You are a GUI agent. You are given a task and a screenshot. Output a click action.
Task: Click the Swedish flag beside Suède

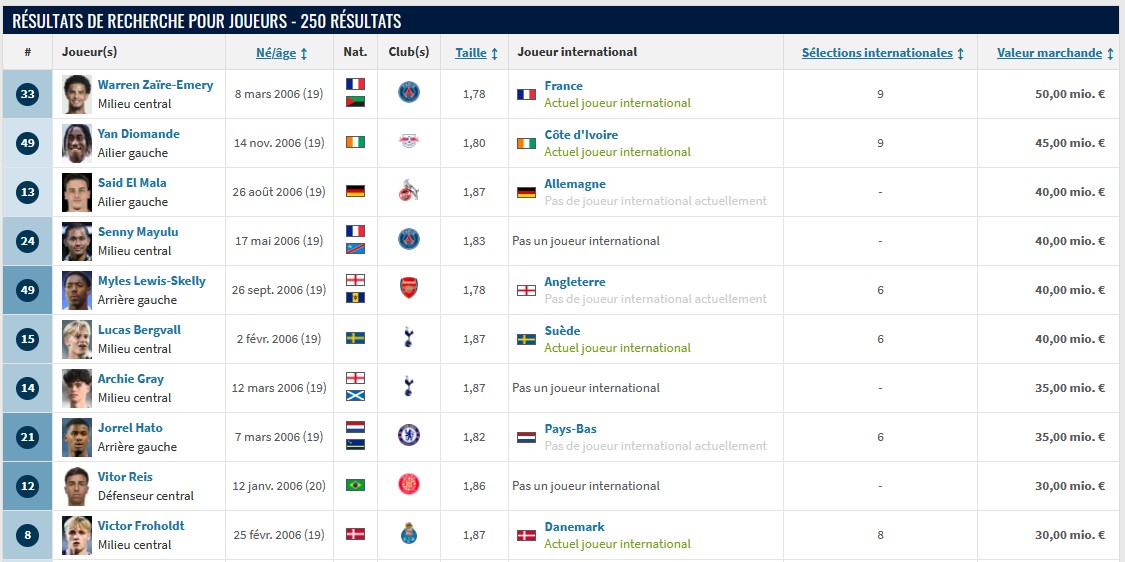click(x=526, y=339)
